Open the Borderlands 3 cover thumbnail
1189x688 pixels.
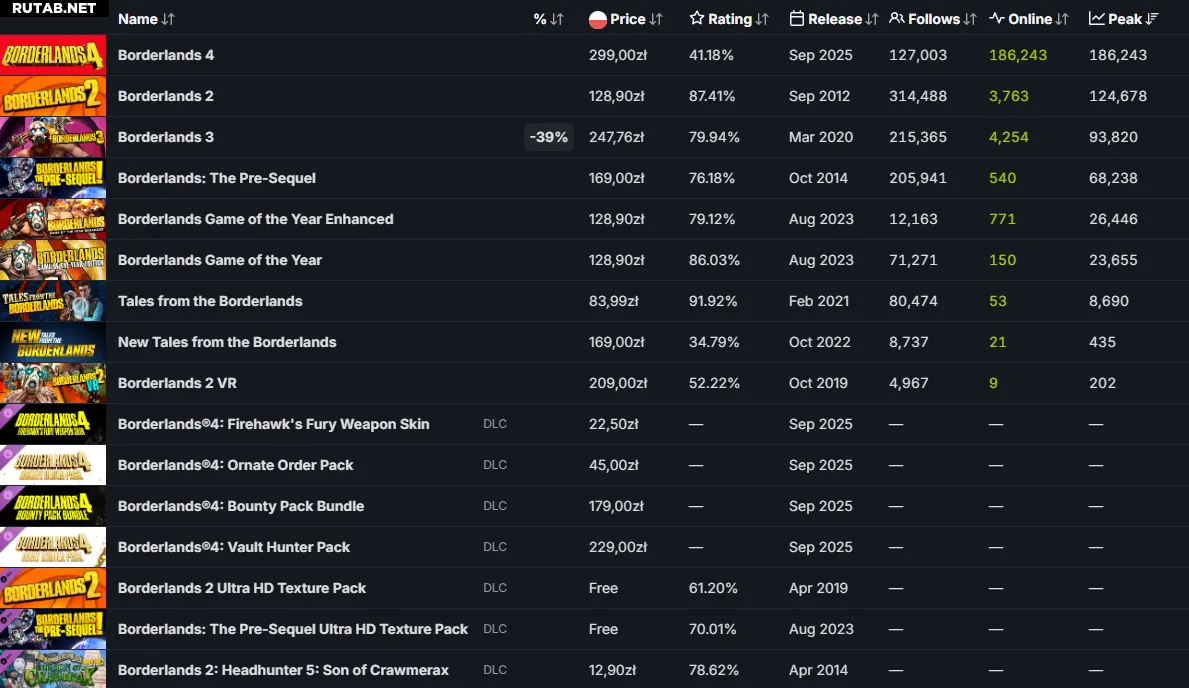(x=53, y=137)
